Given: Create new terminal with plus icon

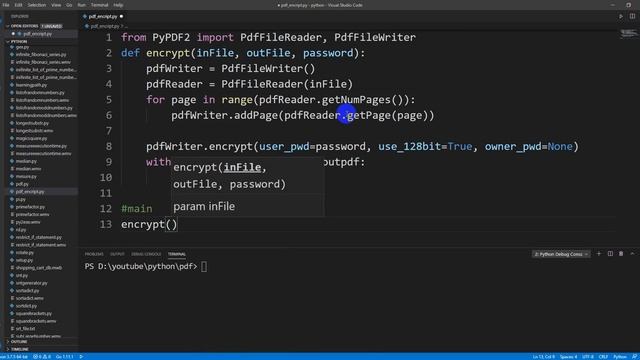Looking at the screenshot, I should pos(599,254).
